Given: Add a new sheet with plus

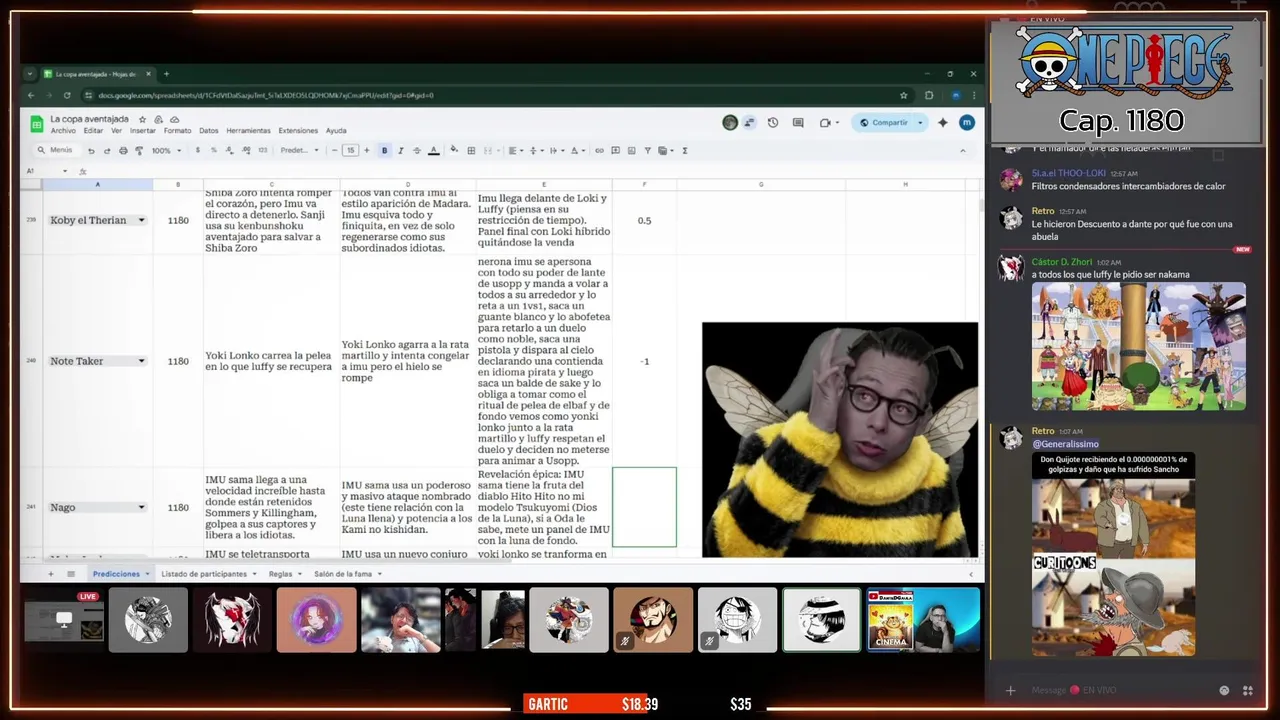Looking at the screenshot, I should tap(50, 574).
